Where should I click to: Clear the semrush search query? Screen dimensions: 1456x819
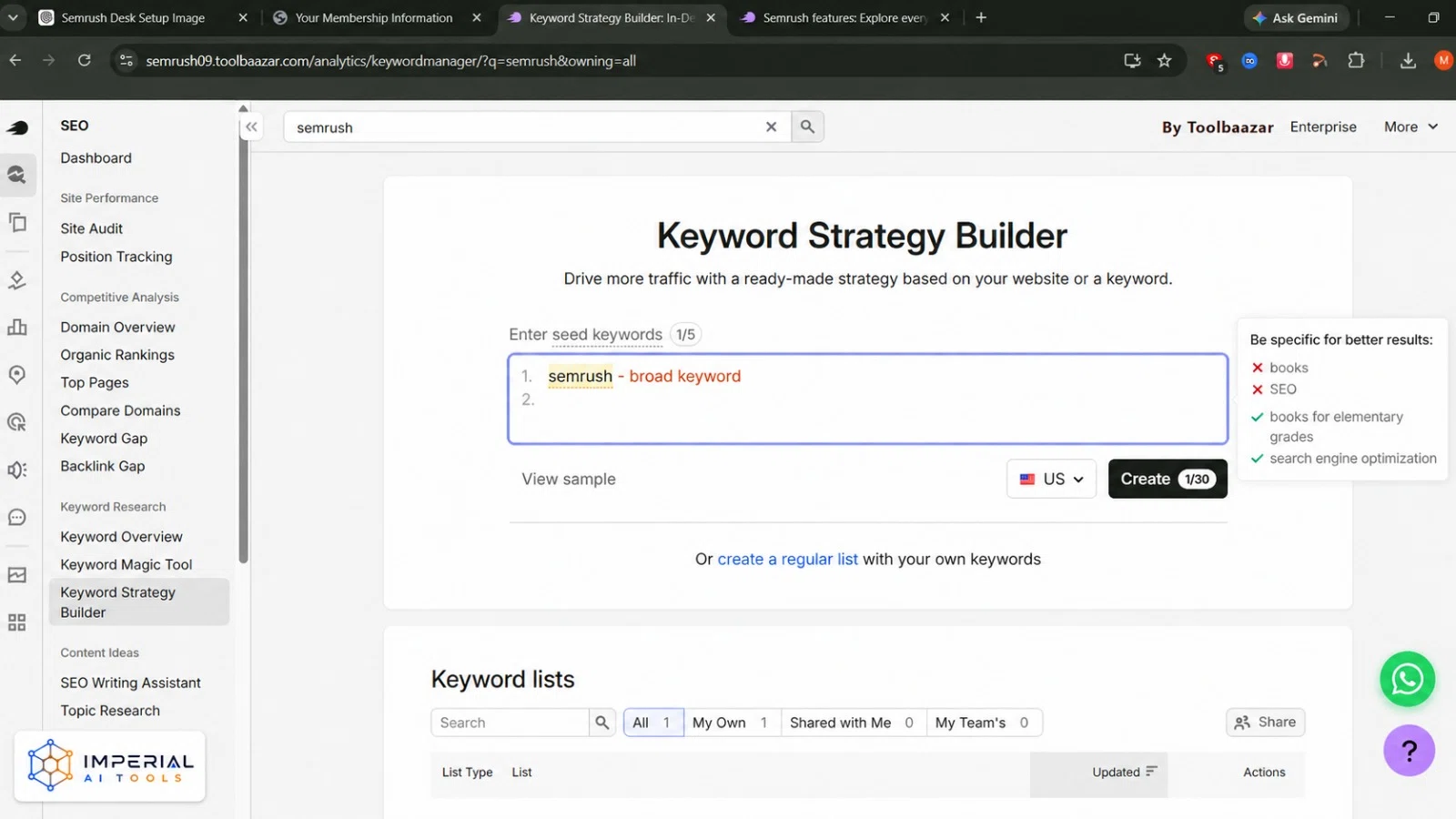coord(771,127)
